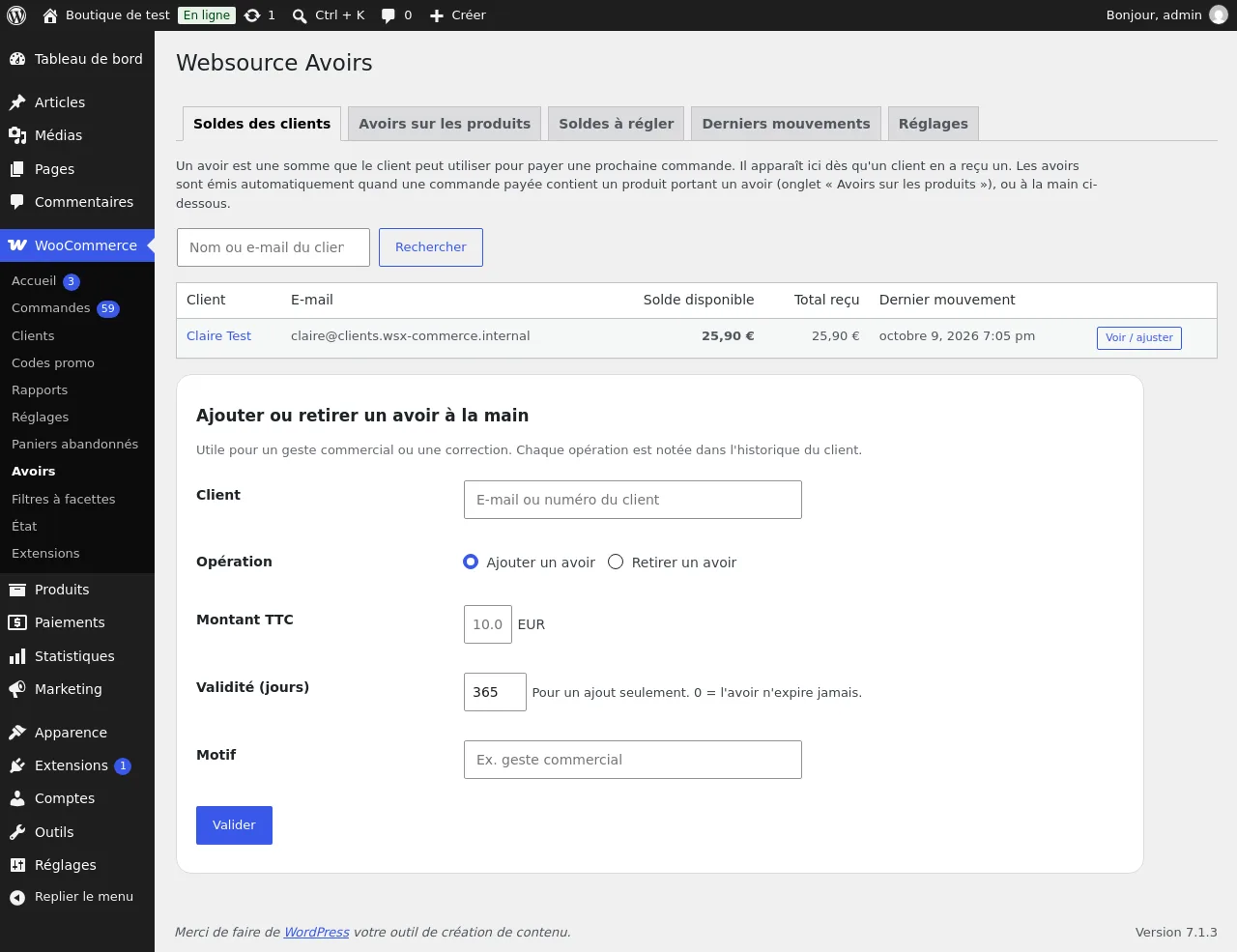Click the WordPress logo icon

tap(16, 15)
